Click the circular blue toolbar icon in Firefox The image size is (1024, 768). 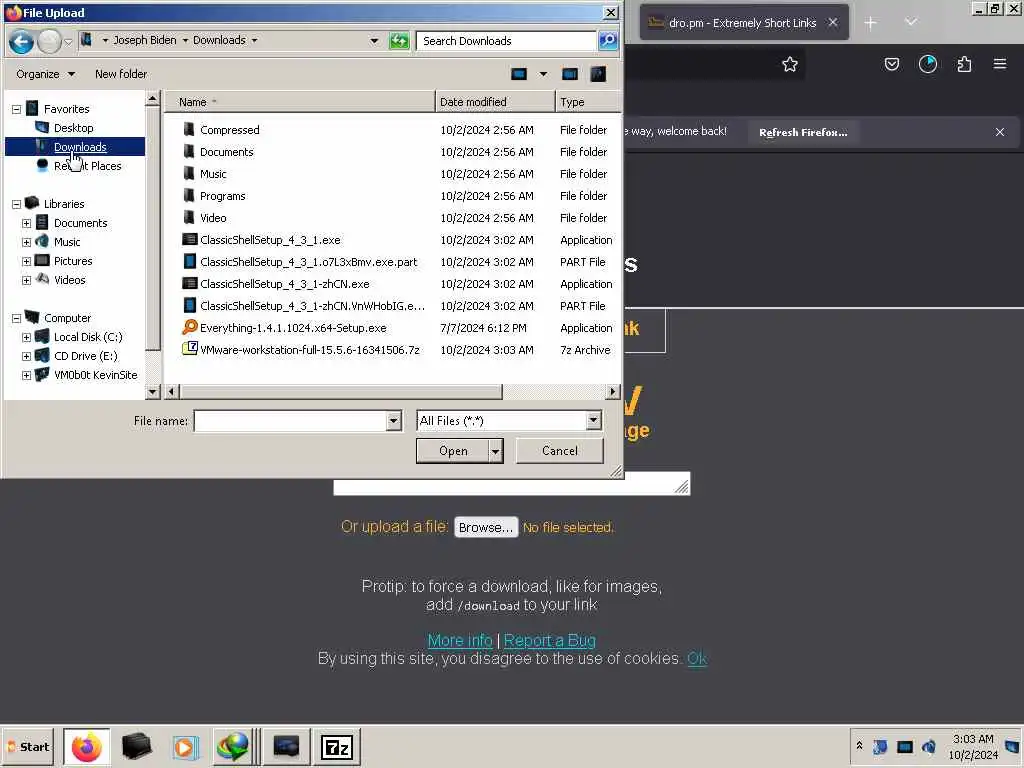point(927,64)
